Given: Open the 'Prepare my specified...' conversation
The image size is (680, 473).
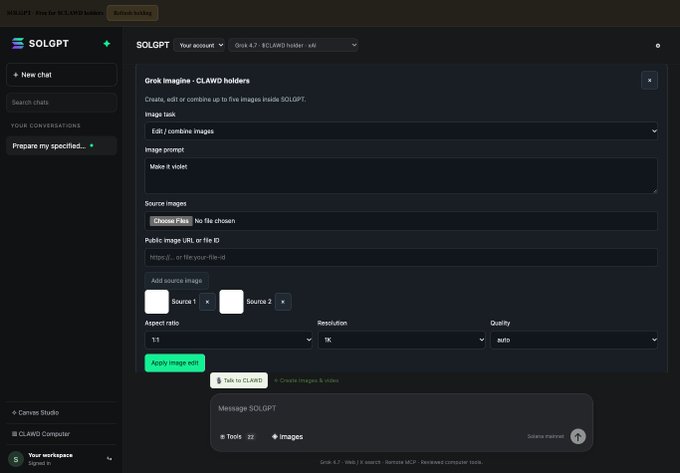Looking at the screenshot, I should click(x=62, y=146).
